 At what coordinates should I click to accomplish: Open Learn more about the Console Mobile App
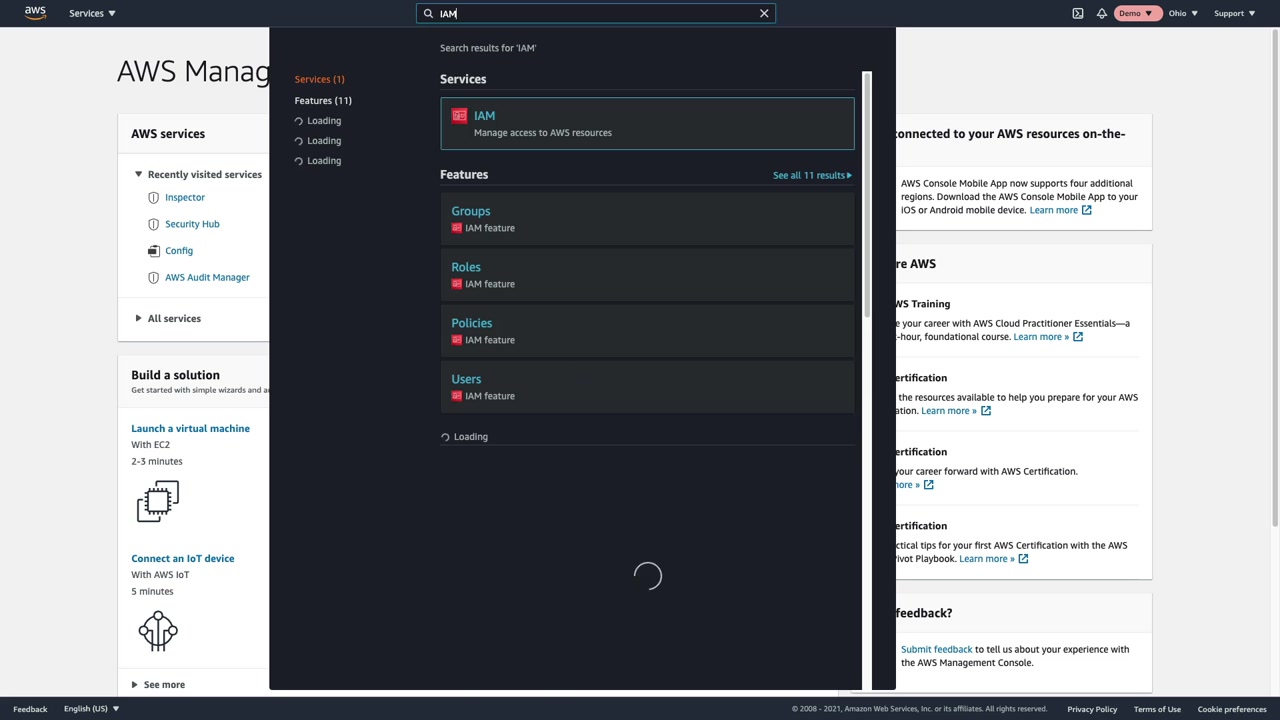click(x=1060, y=210)
